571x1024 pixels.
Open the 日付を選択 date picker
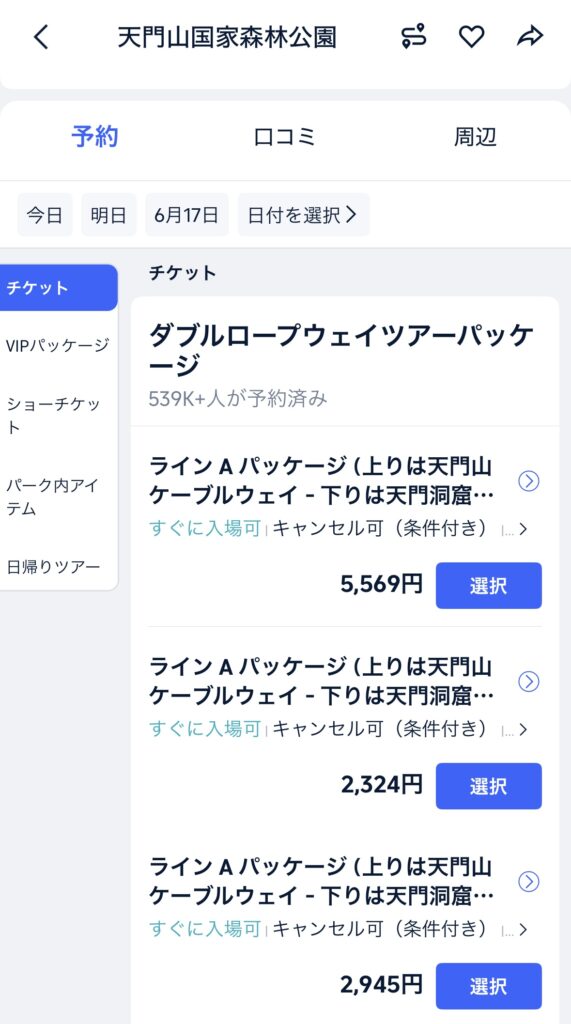coord(303,215)
